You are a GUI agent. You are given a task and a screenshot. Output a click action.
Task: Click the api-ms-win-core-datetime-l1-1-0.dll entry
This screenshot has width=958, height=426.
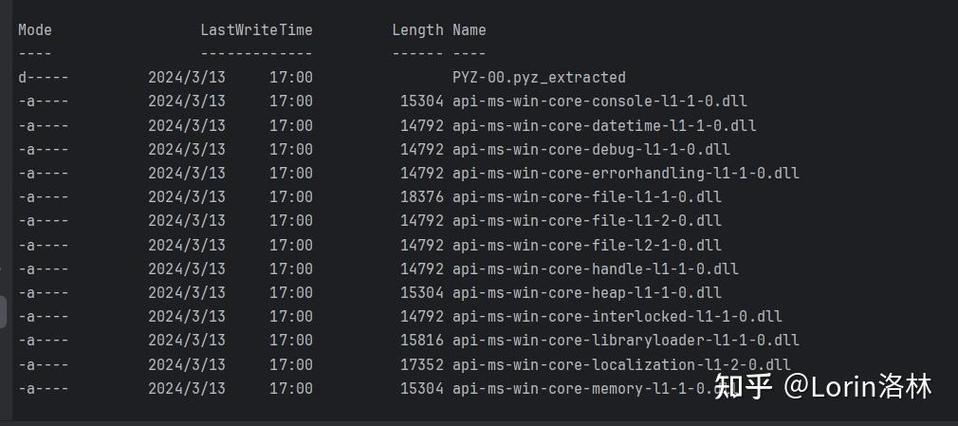604,126
